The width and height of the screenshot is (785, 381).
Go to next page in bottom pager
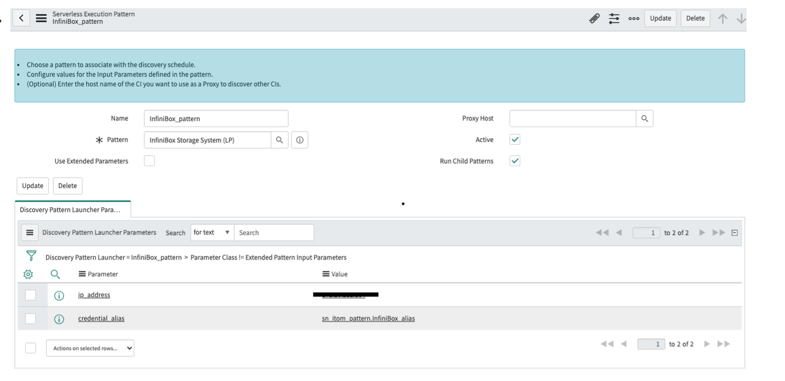[707, 344]
